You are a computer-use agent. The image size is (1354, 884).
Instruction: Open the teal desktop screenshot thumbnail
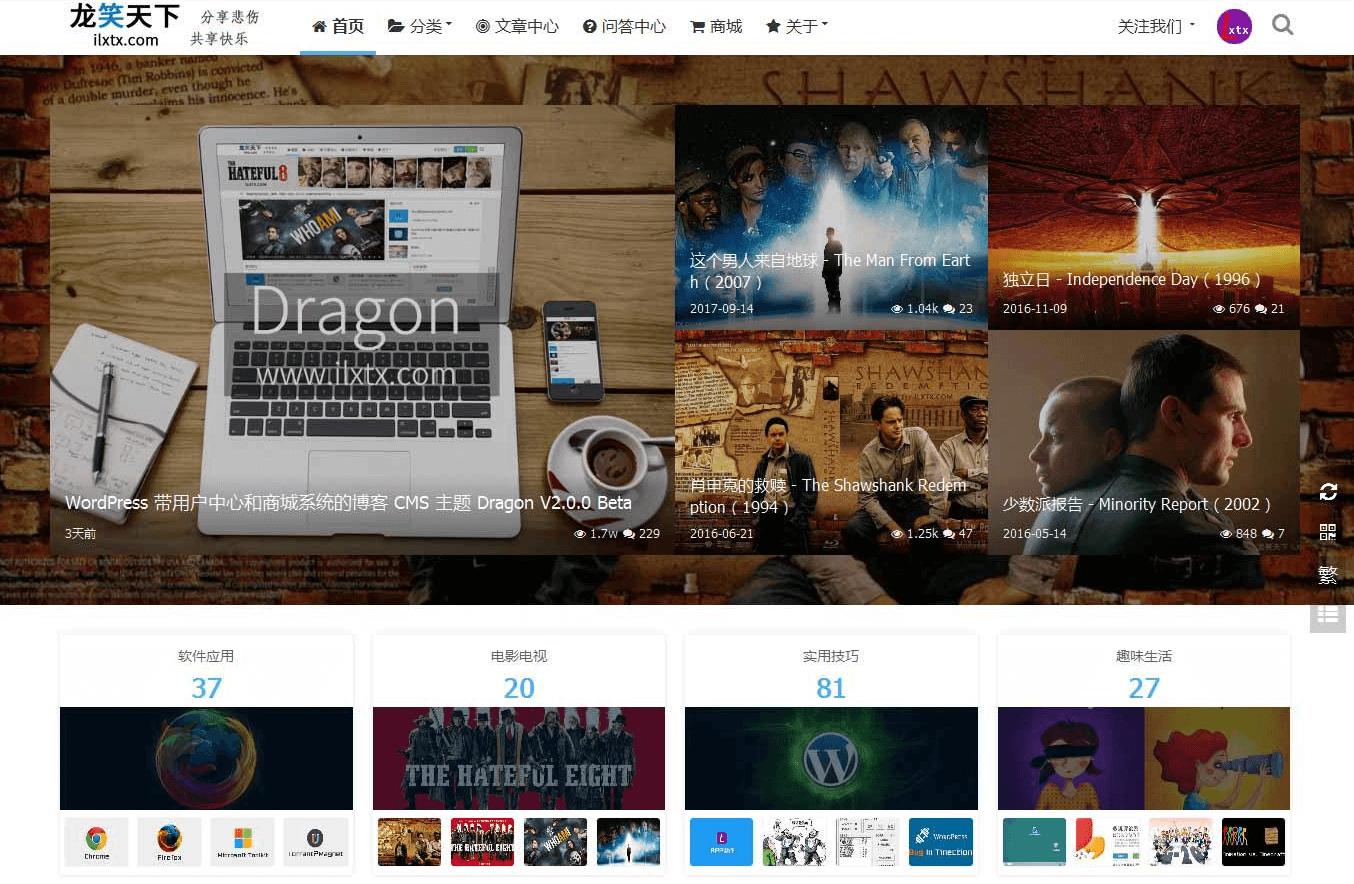(x=1034, y=842)
